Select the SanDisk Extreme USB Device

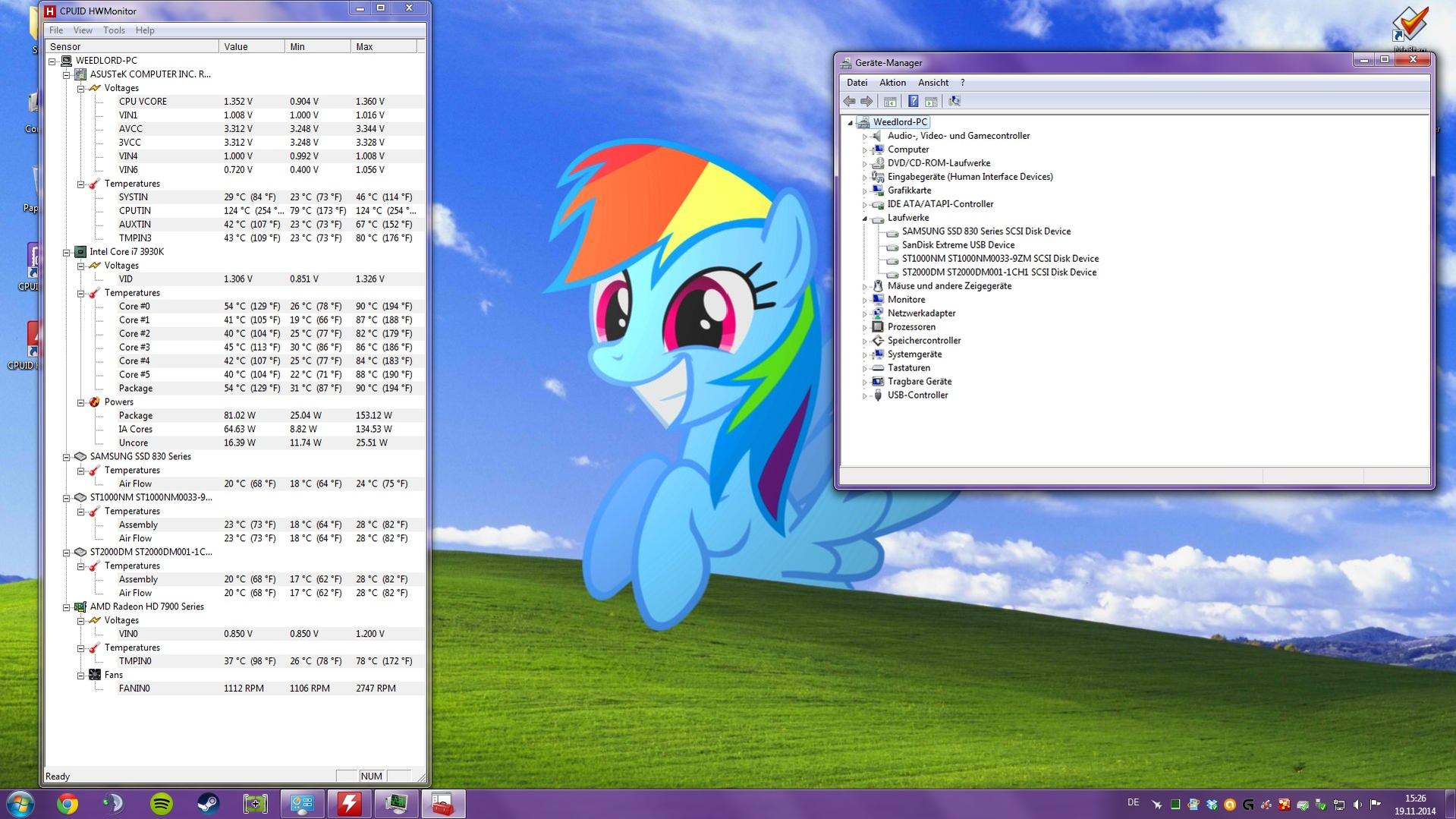(x=958, y=245)
